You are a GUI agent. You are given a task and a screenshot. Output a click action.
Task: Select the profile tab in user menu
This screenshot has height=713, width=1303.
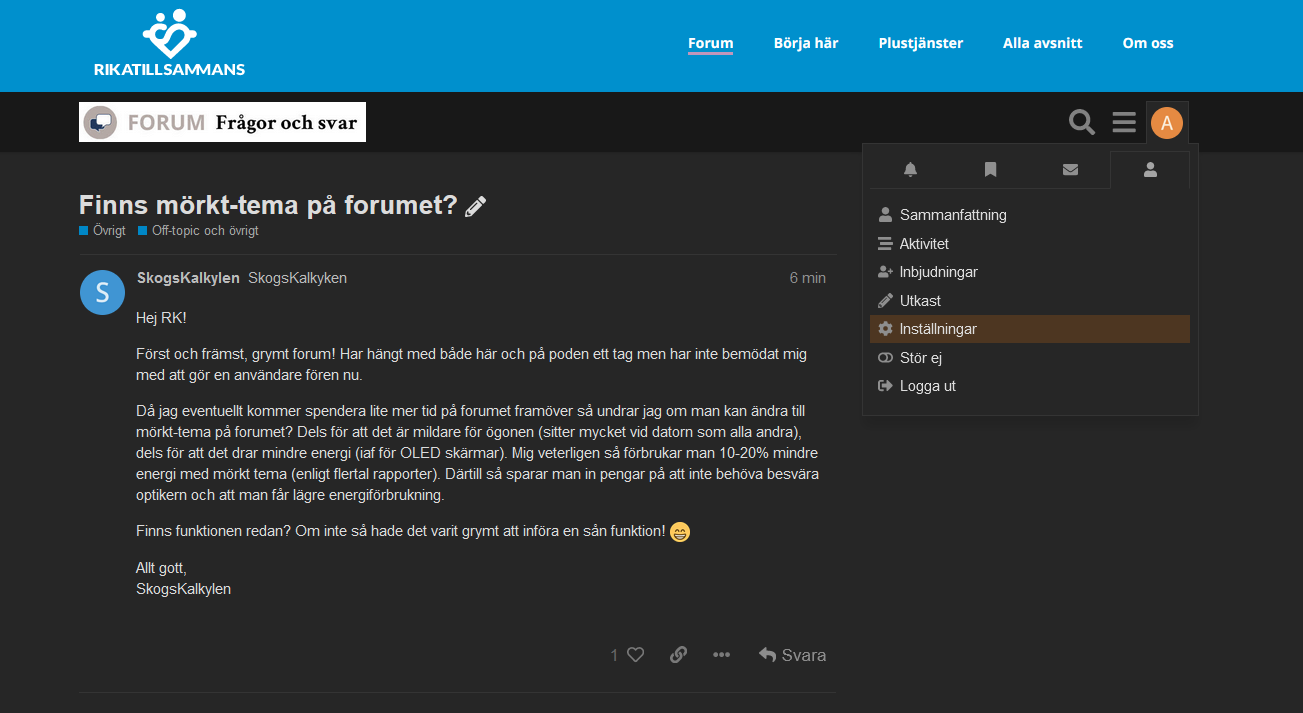click(x=1150, y=170)
